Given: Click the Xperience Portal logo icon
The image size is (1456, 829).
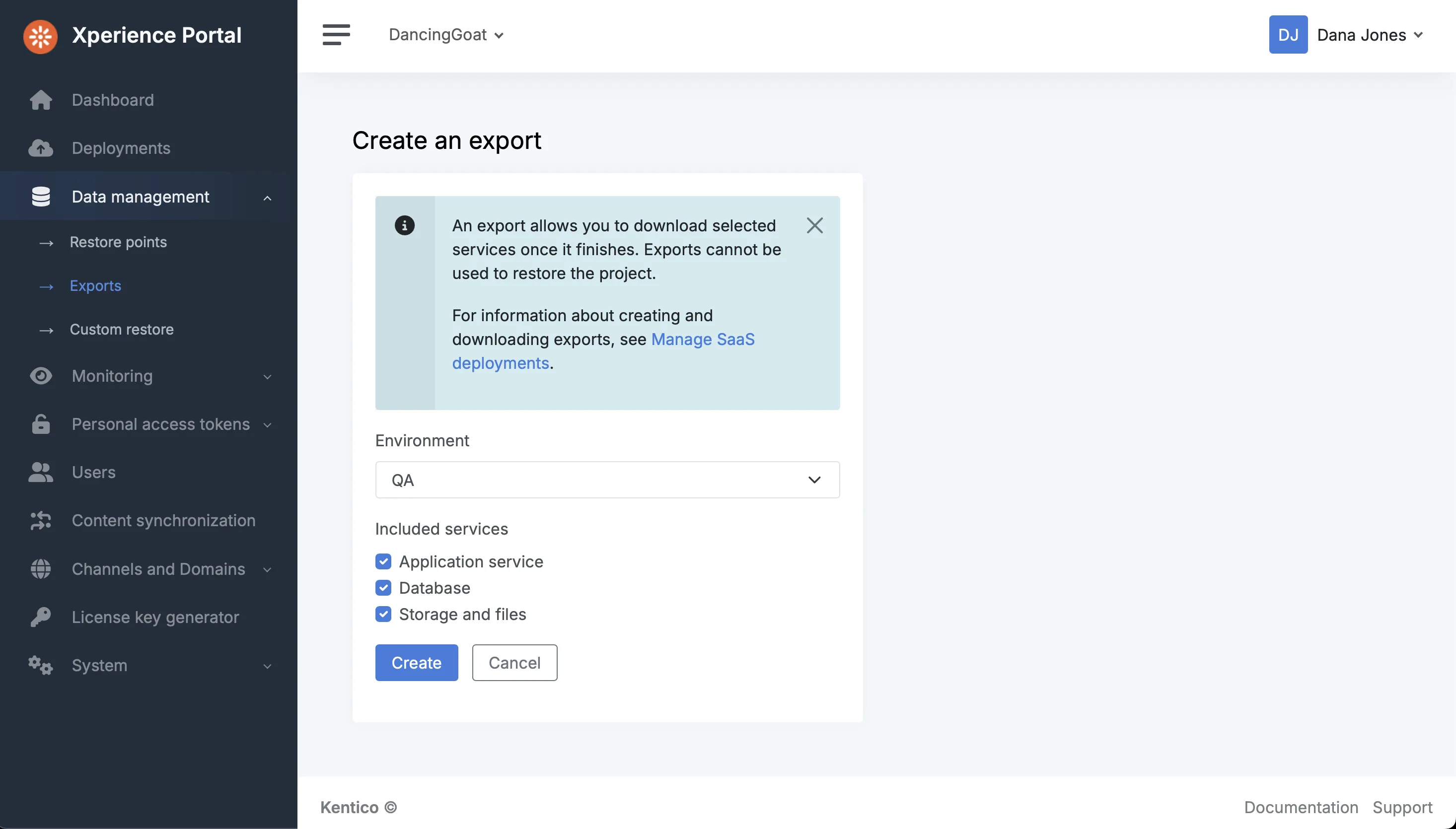Looking at the screenshot, I should click(40, 36).
